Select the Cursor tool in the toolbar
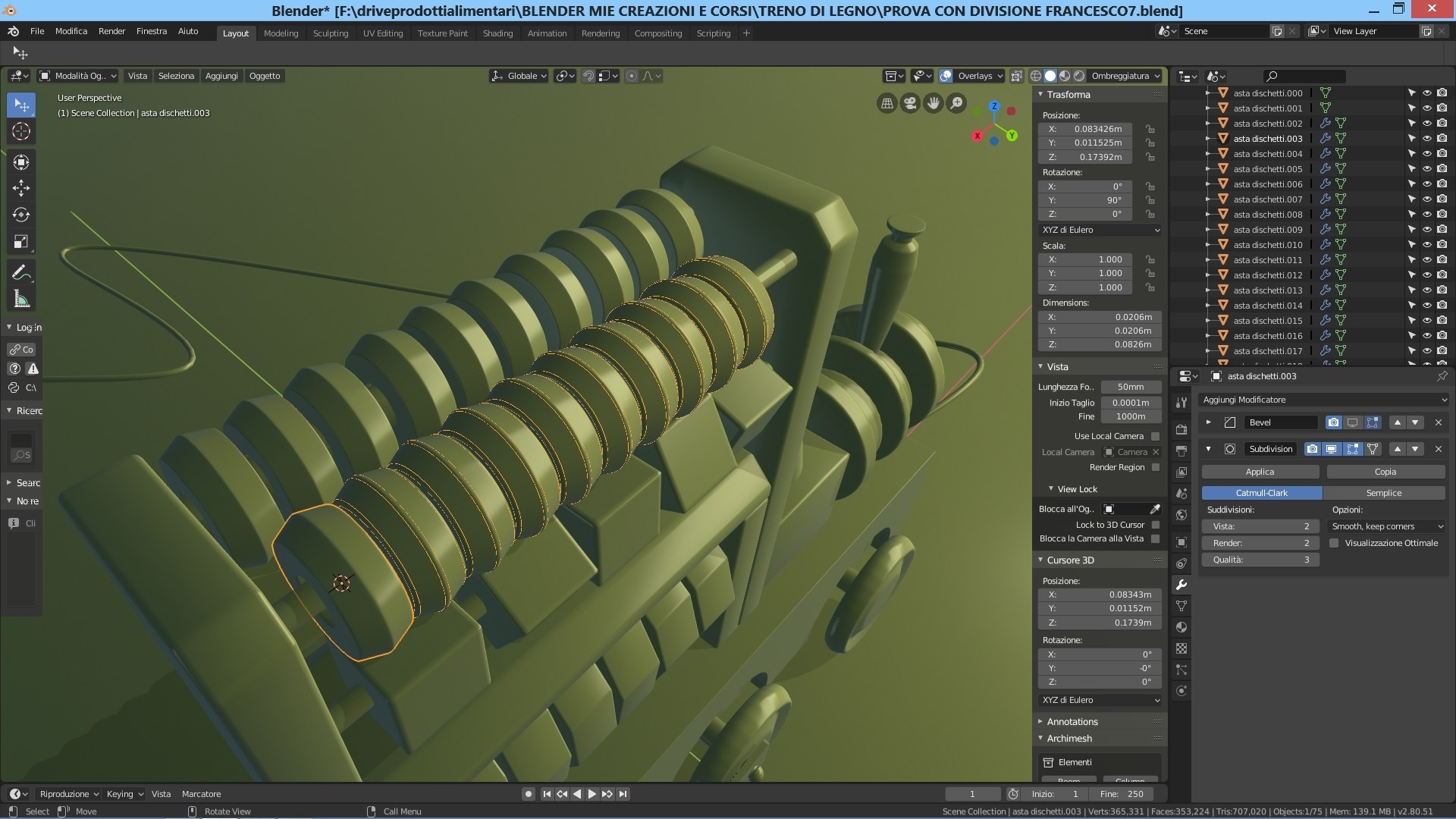 (x=21, y=131)
